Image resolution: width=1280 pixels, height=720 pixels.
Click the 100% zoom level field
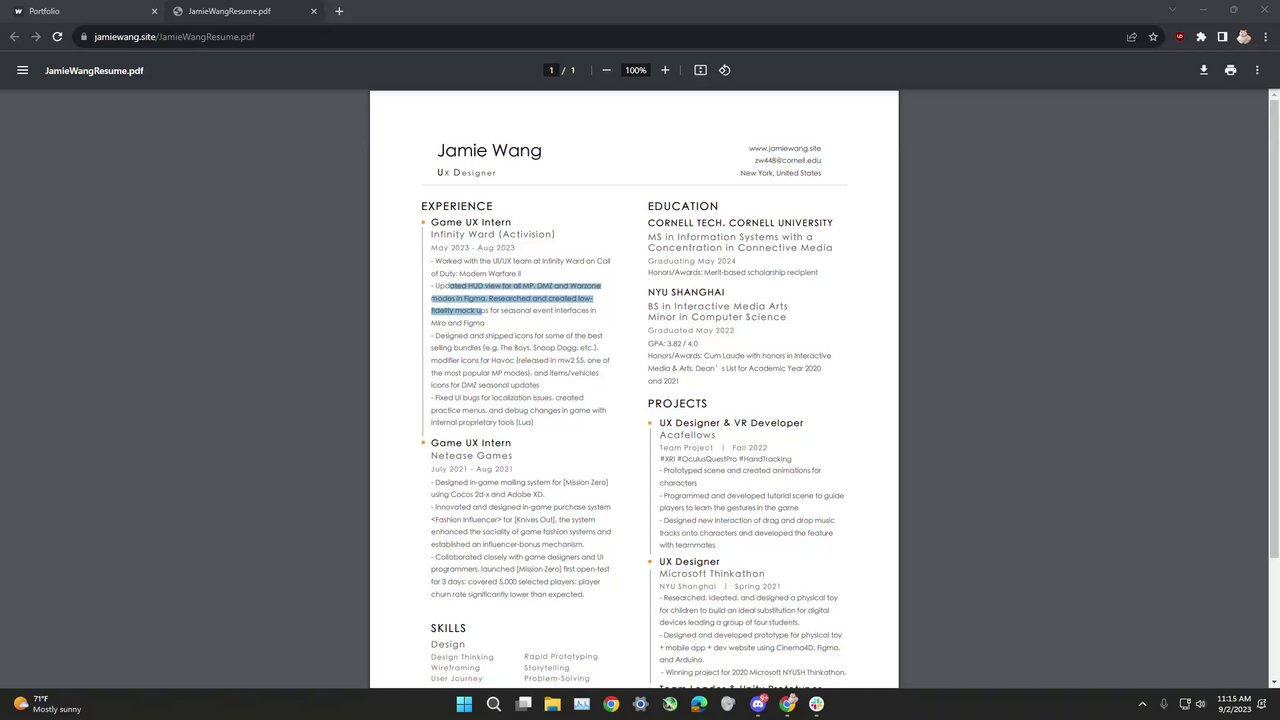click(x=636, y=70)
